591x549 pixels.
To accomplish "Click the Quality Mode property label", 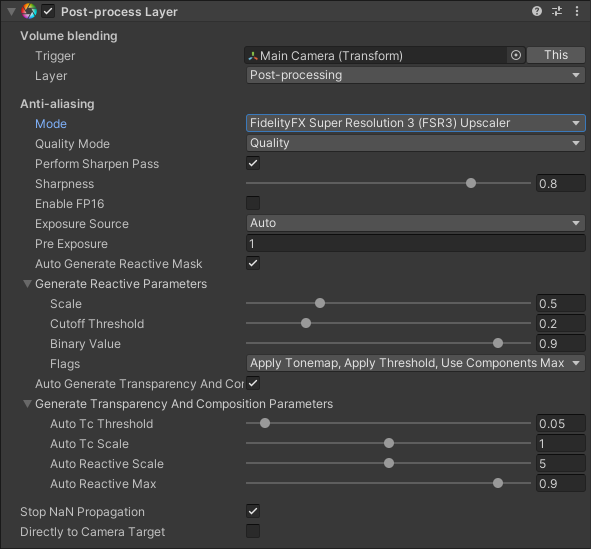I will pyautogui.click(x=72, y=144).
